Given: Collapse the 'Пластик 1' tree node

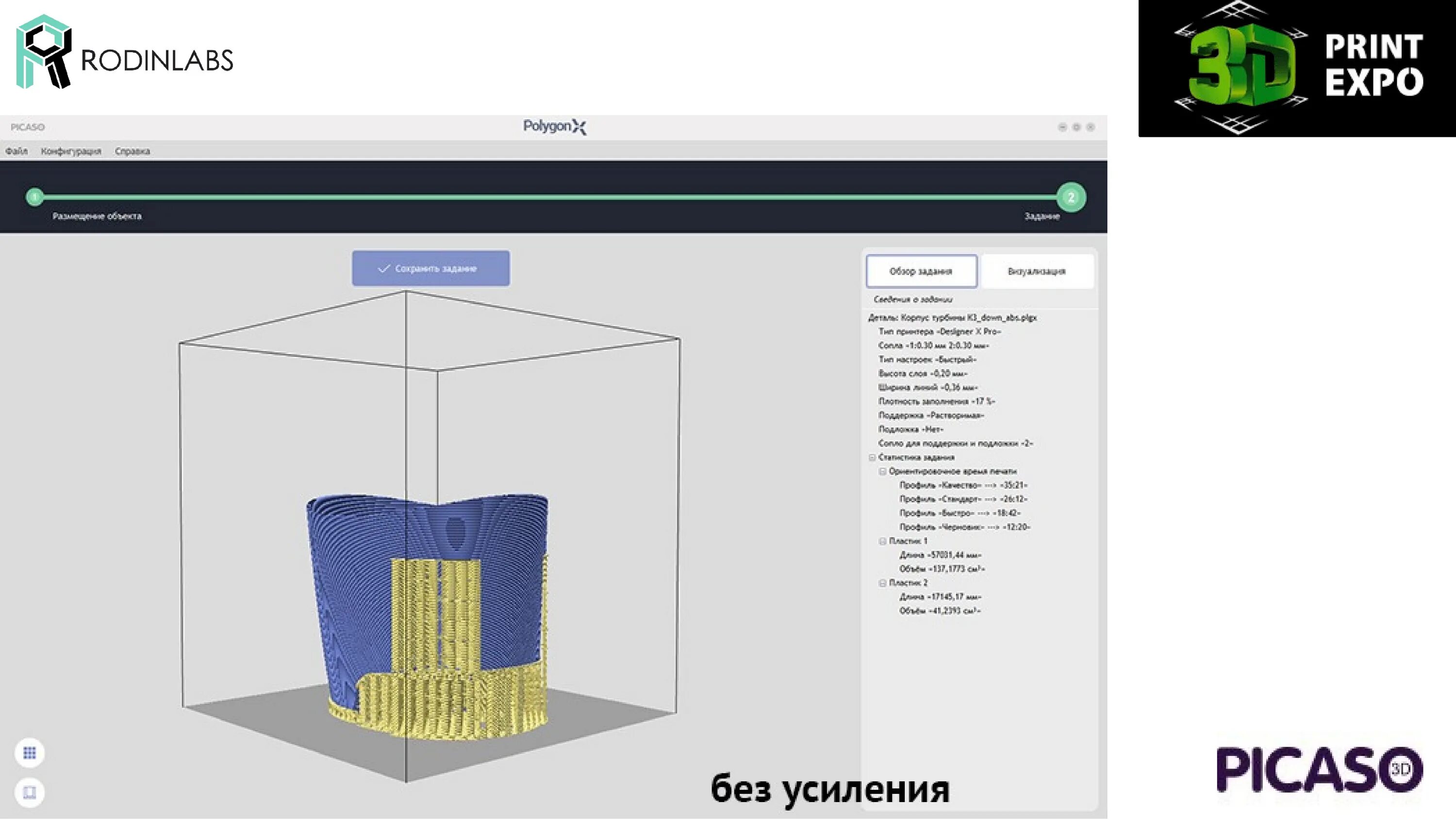Looking at the screenshot, I should coord(882,541).
